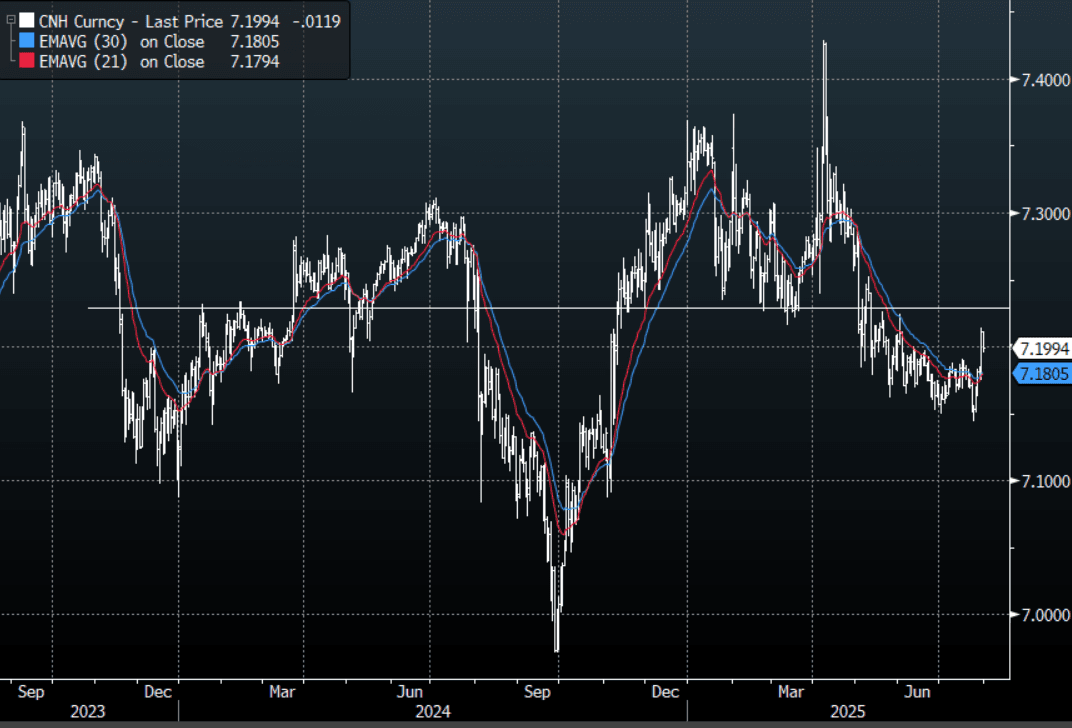
Task: Click the 7.4000 y-axis label
Action: (x=1041, y=80)
